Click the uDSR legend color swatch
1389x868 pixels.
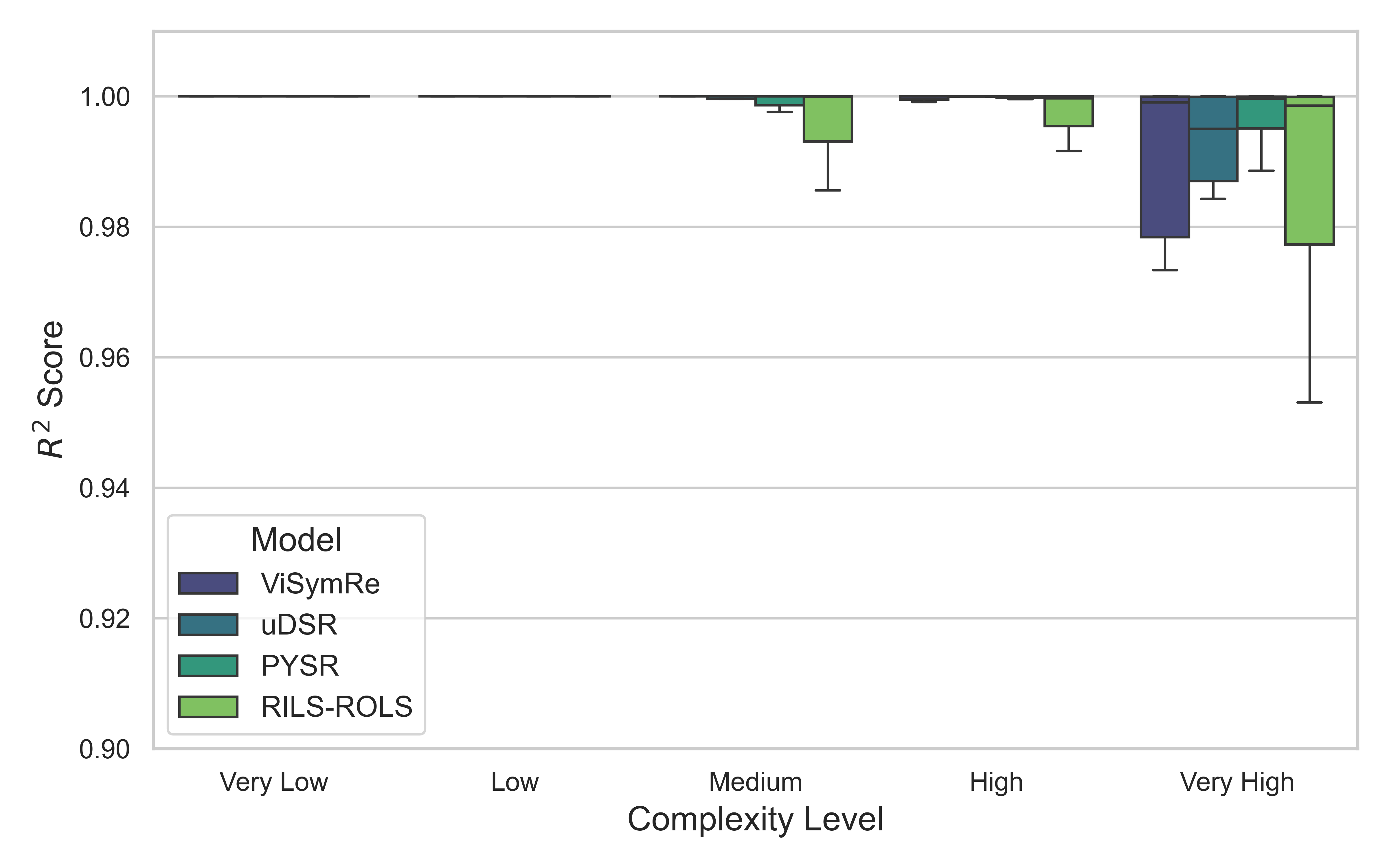208,625
